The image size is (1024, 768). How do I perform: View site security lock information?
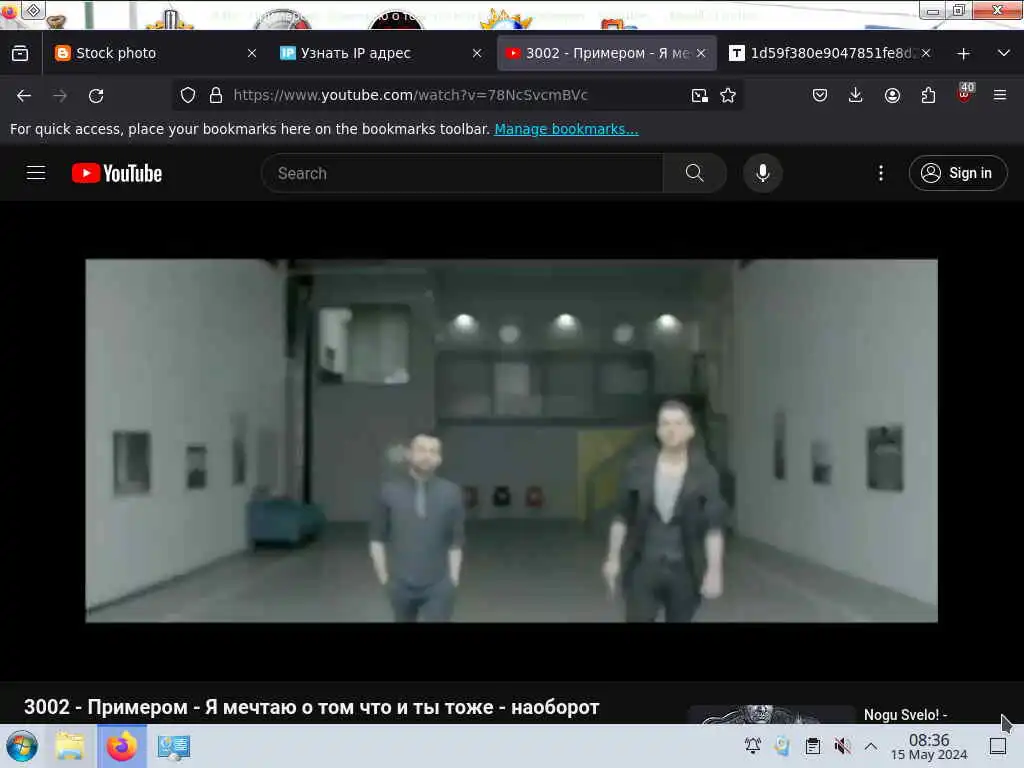pyautogui.click(x=216, y=95)
